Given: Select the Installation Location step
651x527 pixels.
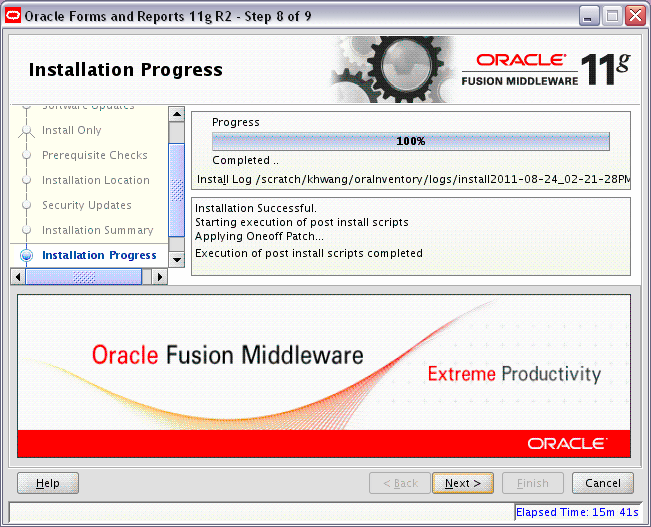Looking at the screenshot, I should coord(95,180).
